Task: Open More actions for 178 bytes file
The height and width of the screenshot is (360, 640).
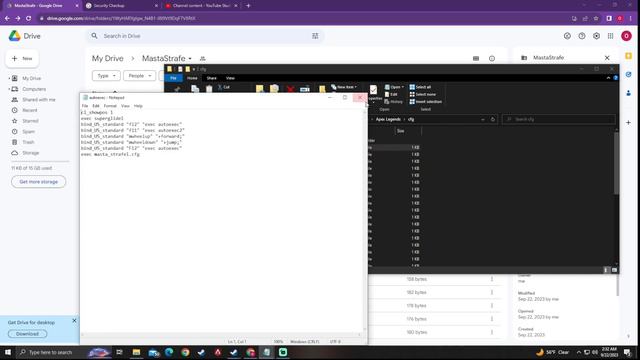Action: (492, 306)
